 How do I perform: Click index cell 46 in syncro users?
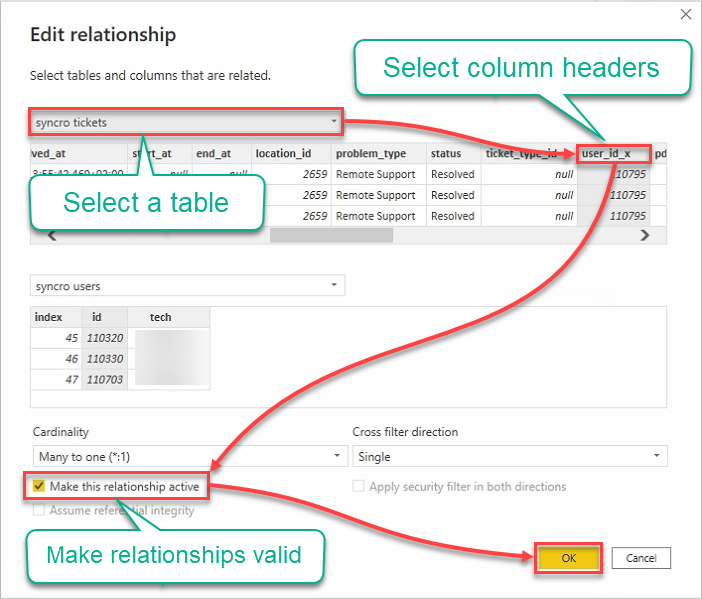coord(56,359)
